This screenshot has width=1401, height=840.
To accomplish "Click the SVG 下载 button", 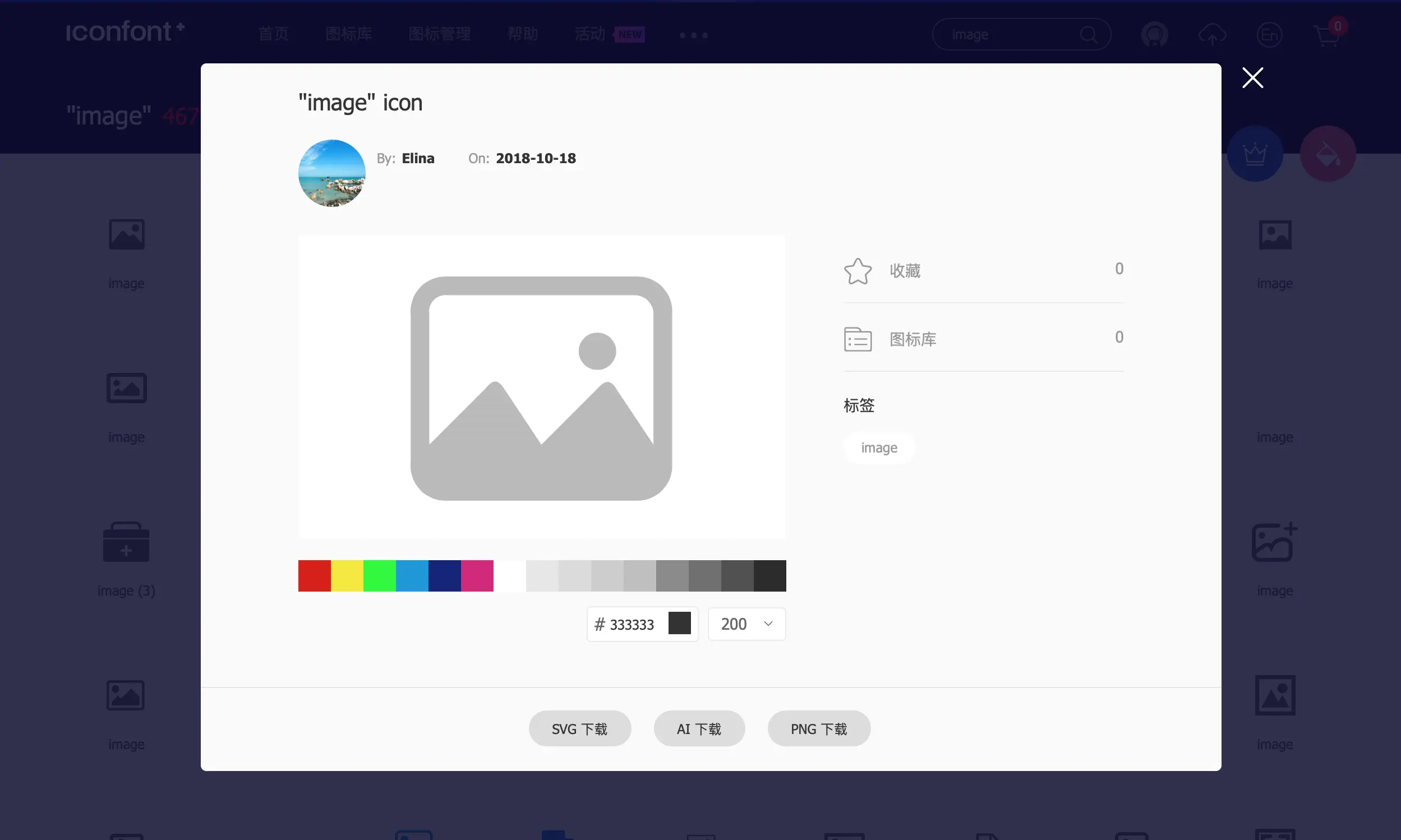I will (580, 728).
